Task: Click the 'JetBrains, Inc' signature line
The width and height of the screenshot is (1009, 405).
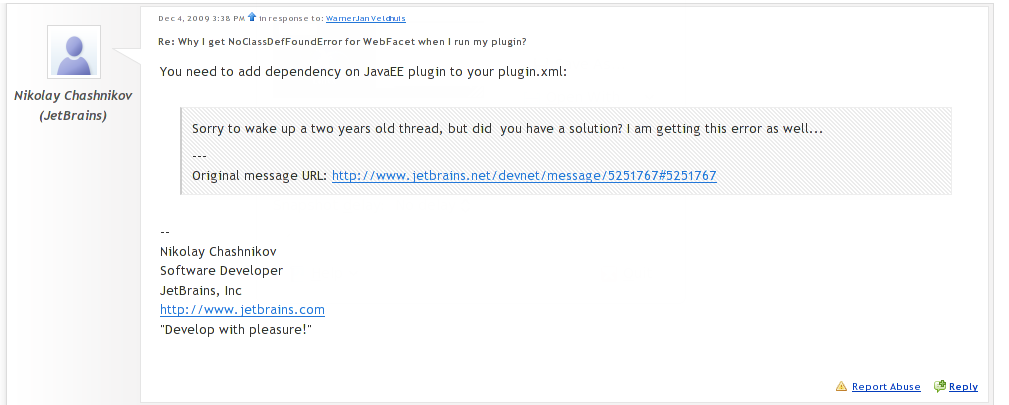Action: [201, 291]
